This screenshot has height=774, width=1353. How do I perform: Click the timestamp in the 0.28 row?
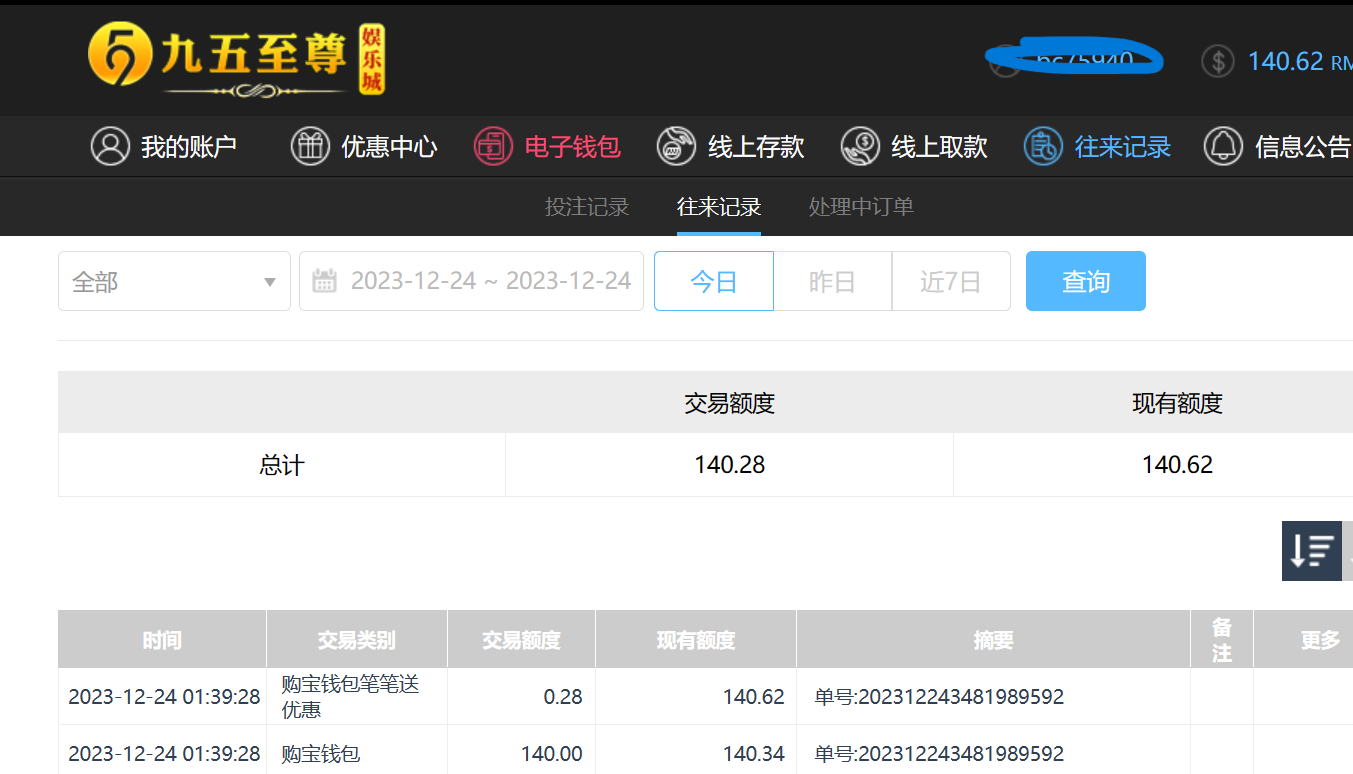164,697
